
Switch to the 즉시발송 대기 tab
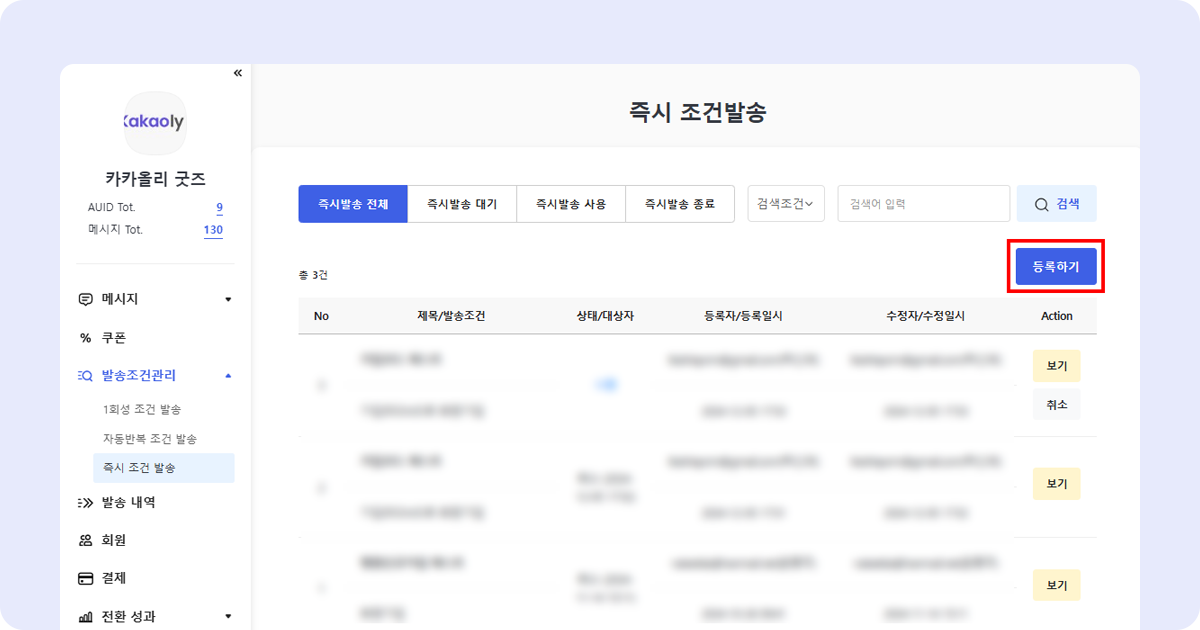(462, 204)
